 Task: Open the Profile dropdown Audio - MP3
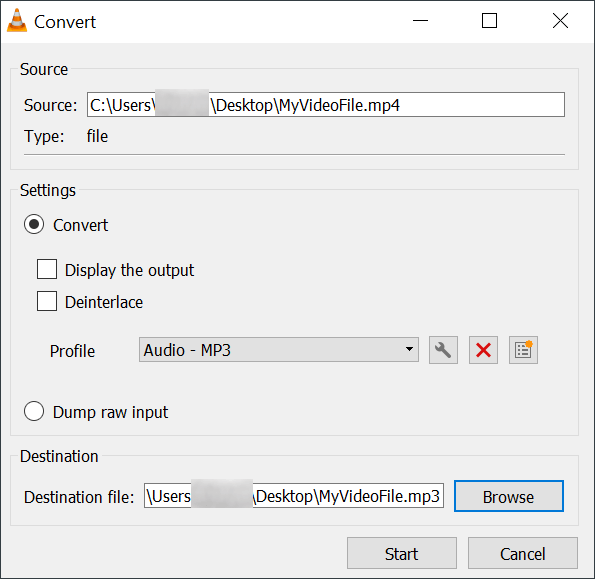click(279, 349)
